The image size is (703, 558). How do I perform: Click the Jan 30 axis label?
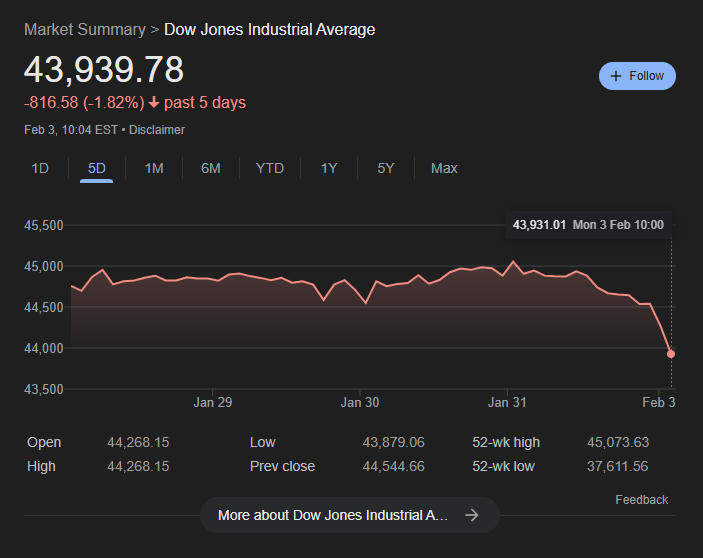360,402
